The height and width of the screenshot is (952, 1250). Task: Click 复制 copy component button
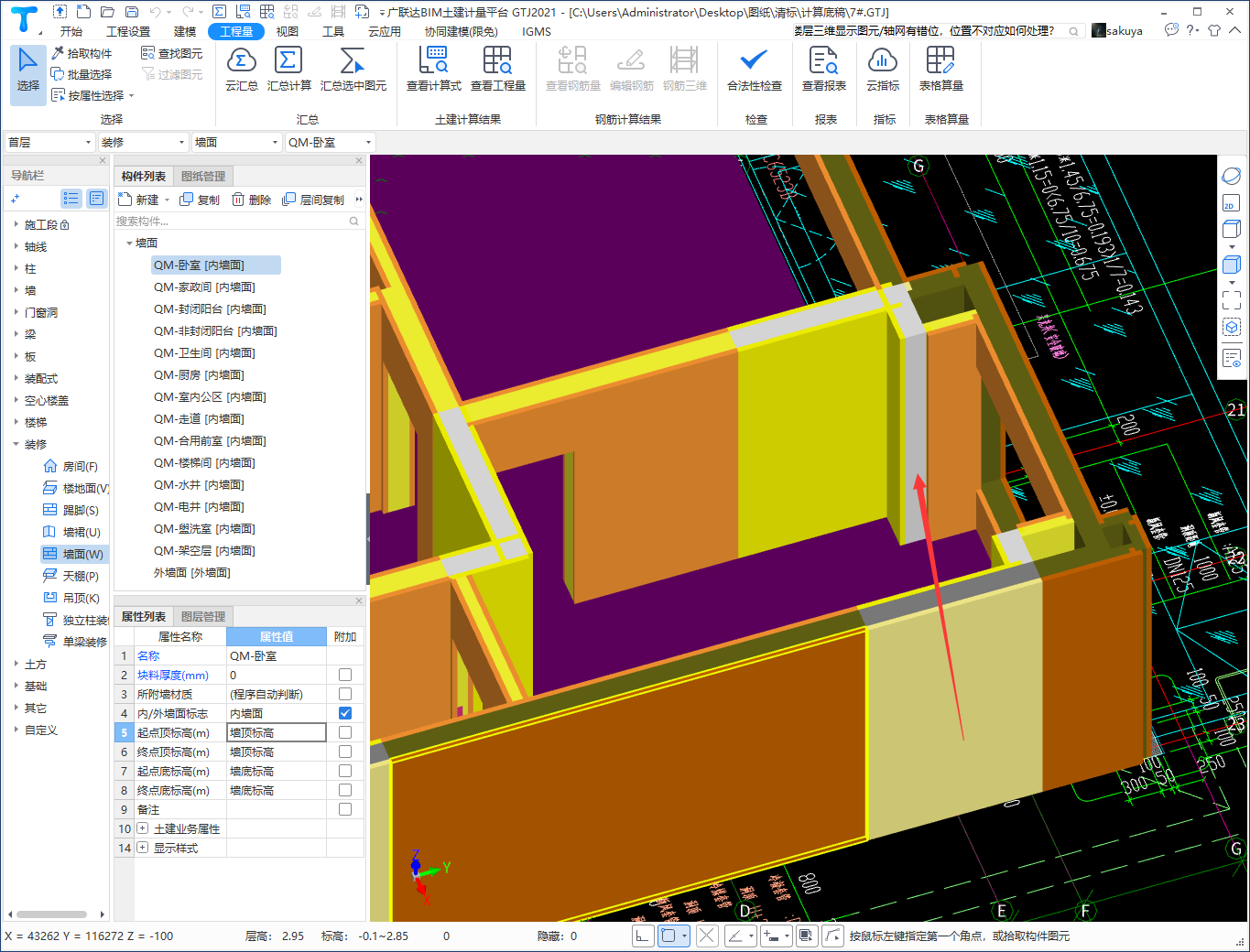200,200
